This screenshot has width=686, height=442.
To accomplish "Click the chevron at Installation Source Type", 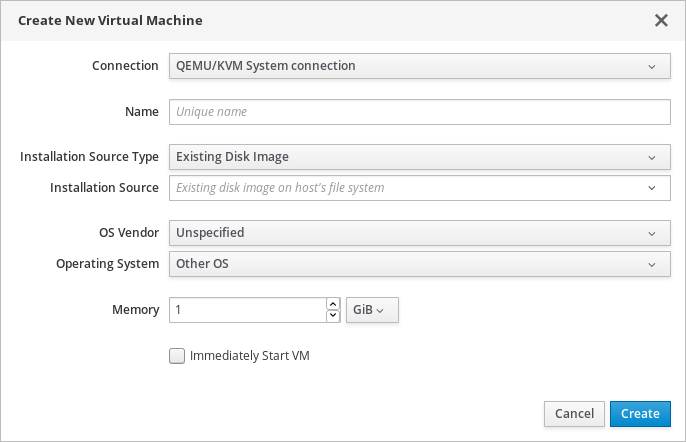I will pyautogui.click(x=652, y=157).
